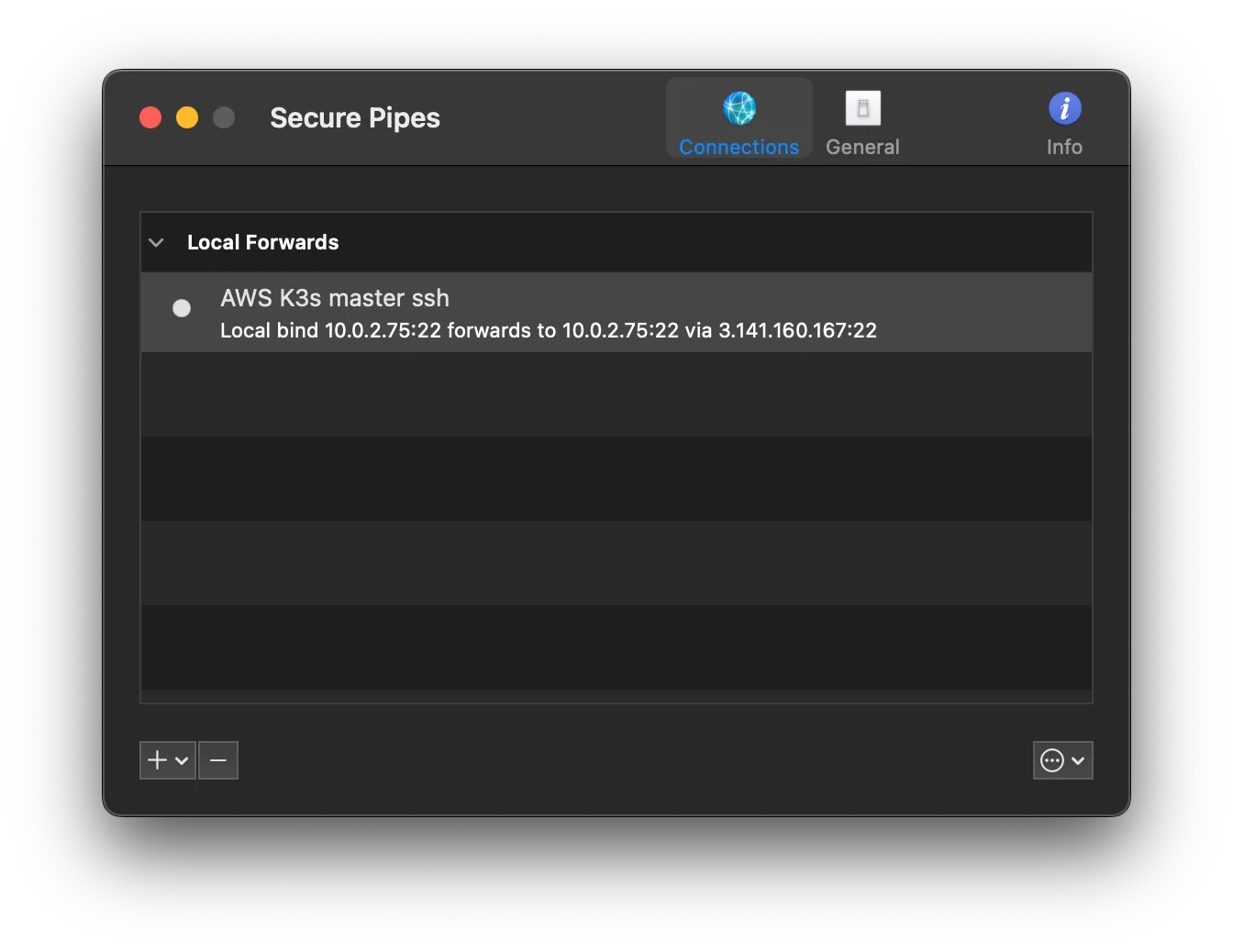
Task: Click the Local Forwards header text
Action: click(262, 242)
